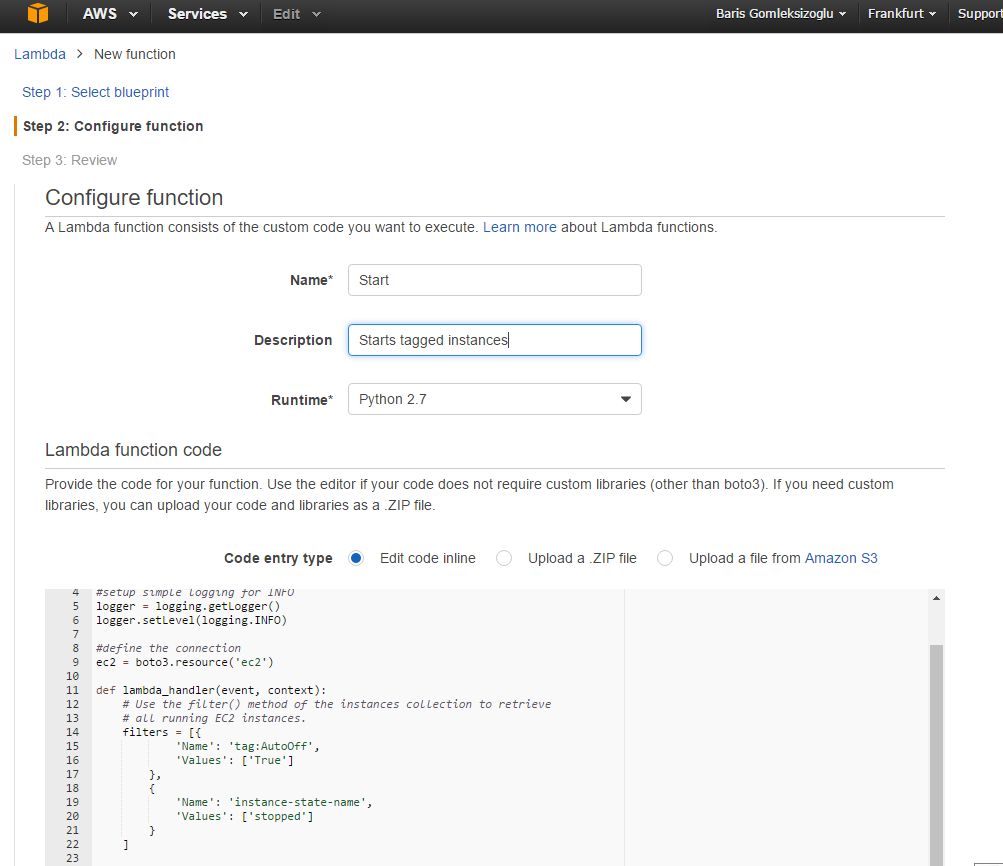Click the orange AWS cube logo
The height and width of the screenshot is (866, 1003).
tap(38, 14)
